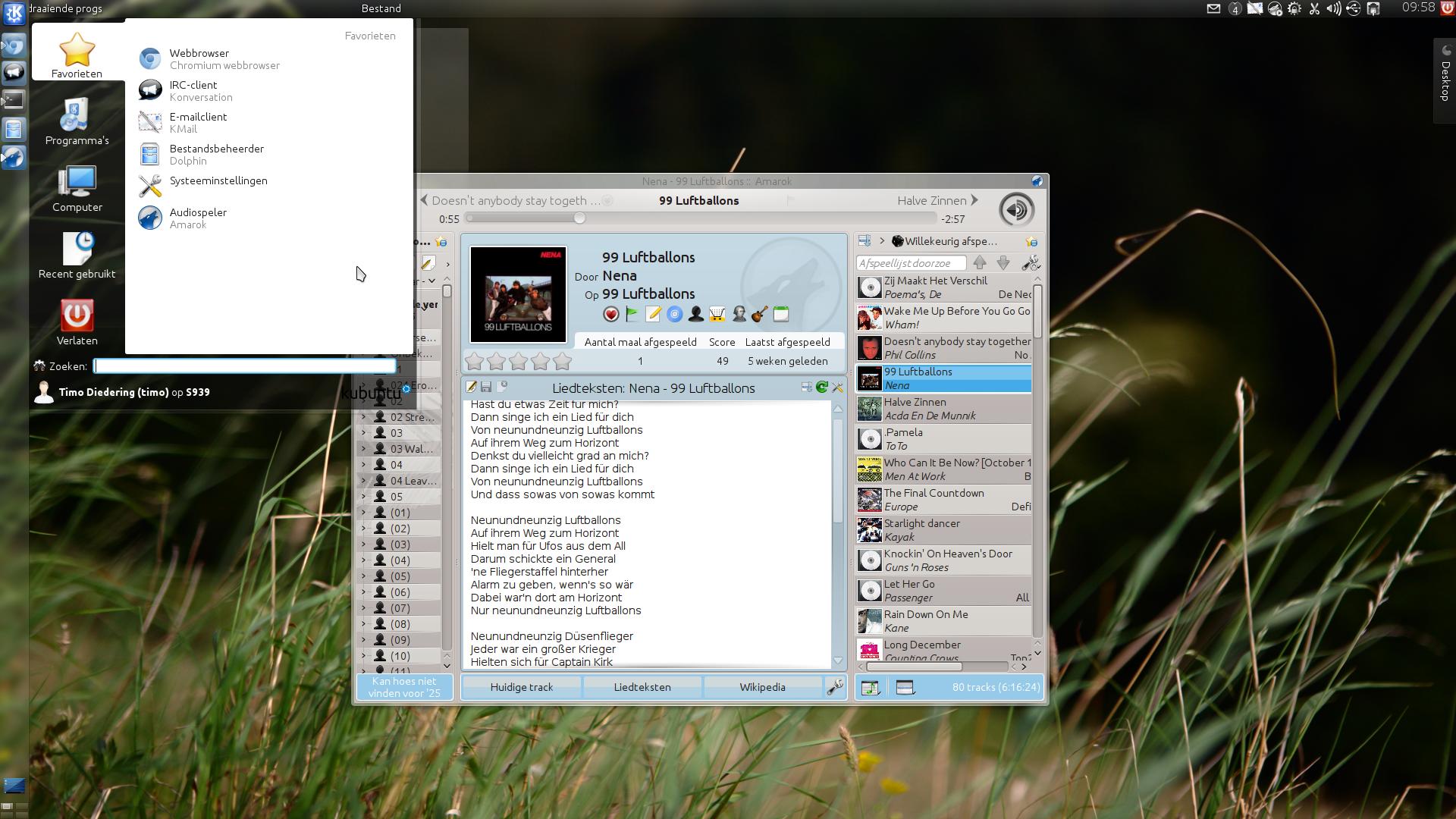The image size is (1456, 819).
Task: Expand the '03 Wal…' artist item
Action: [363, 448]
